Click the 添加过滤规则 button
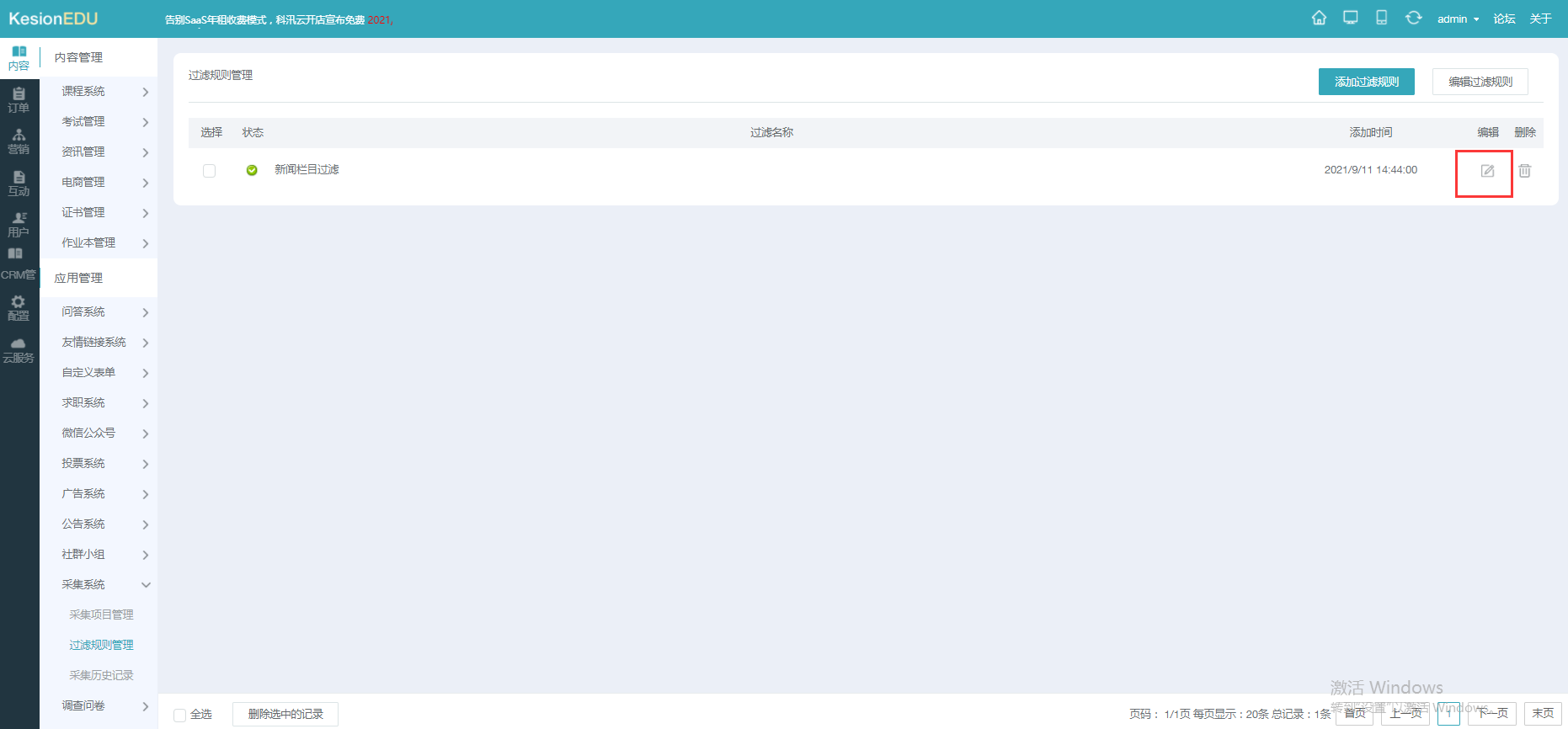 1366,82
